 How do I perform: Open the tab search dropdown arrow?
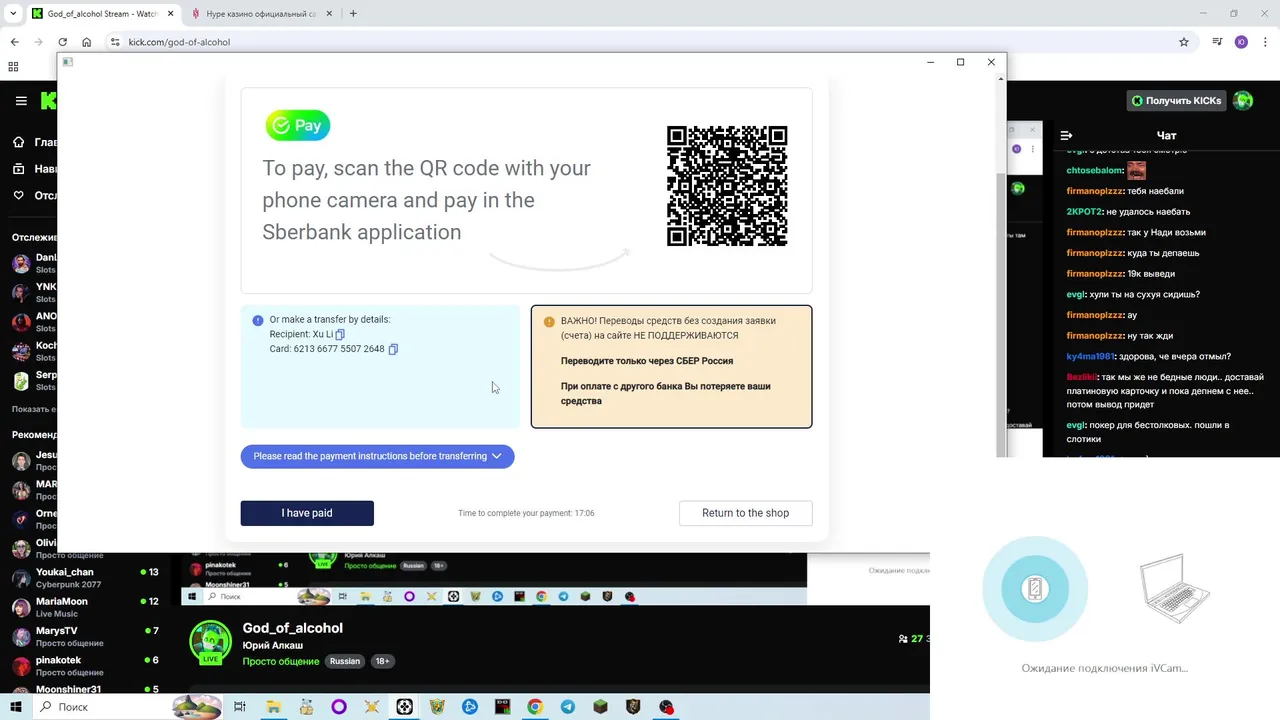click(13, 14)
